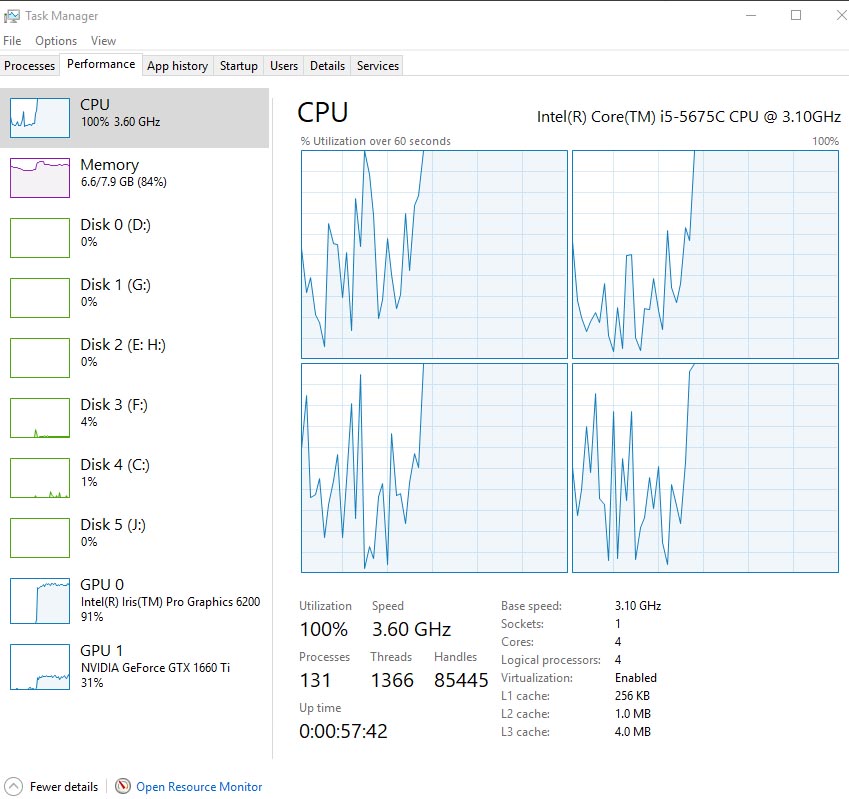Select Disk 0 (D:) graph icon
The width and height of the screenshot is (849, 799).
click(x=39, y=237)
